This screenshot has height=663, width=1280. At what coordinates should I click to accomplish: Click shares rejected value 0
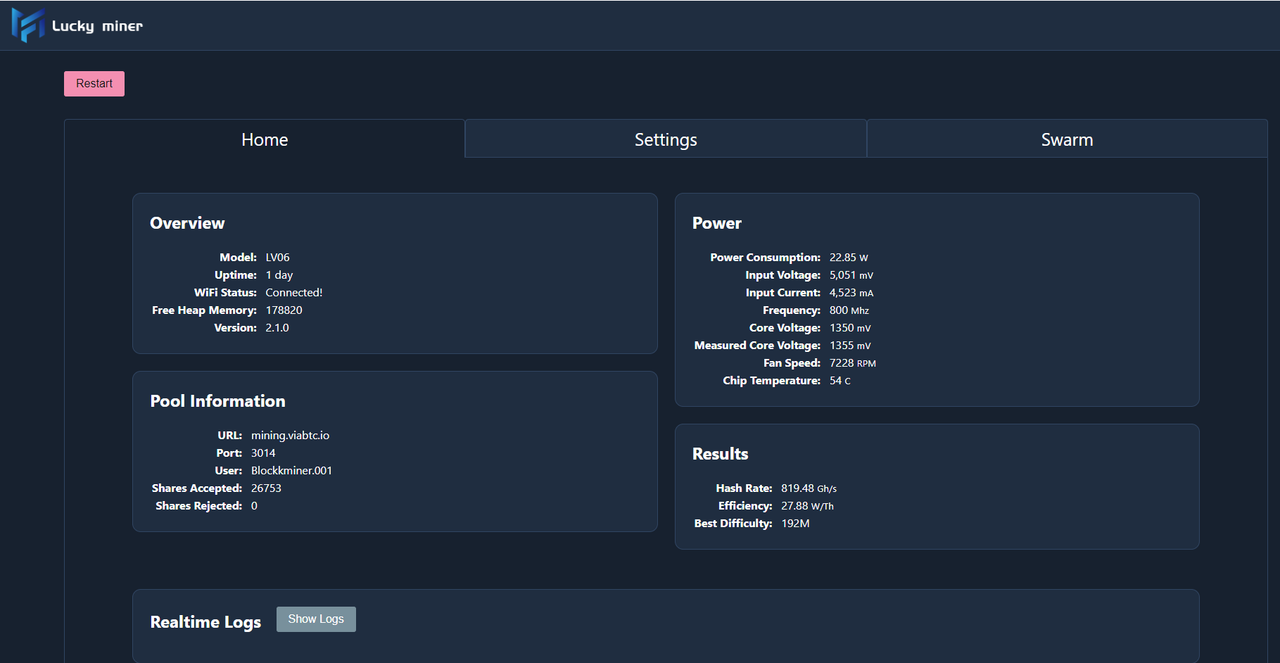254,506
